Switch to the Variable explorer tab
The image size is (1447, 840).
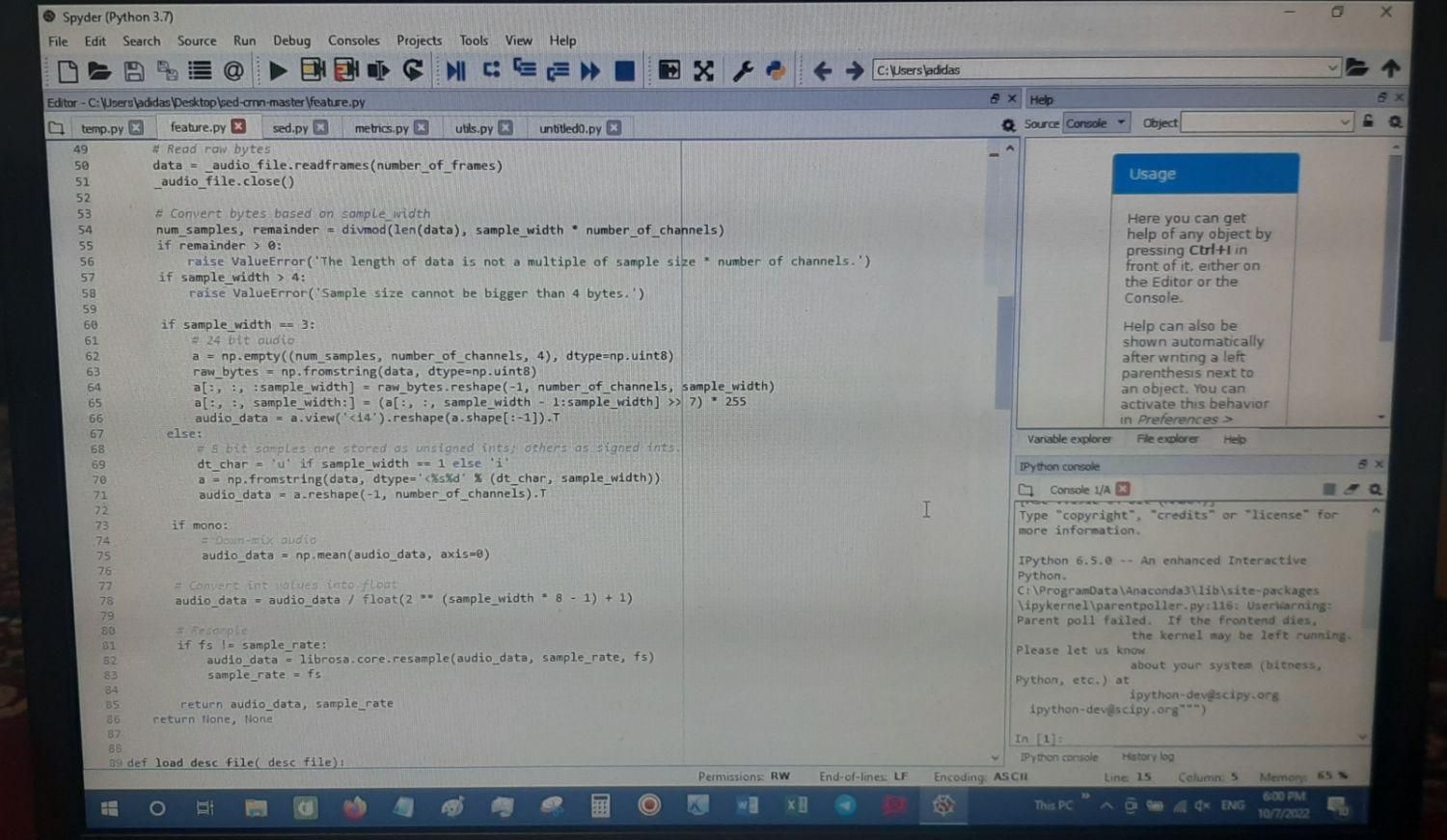click(x=1069, y=439)
